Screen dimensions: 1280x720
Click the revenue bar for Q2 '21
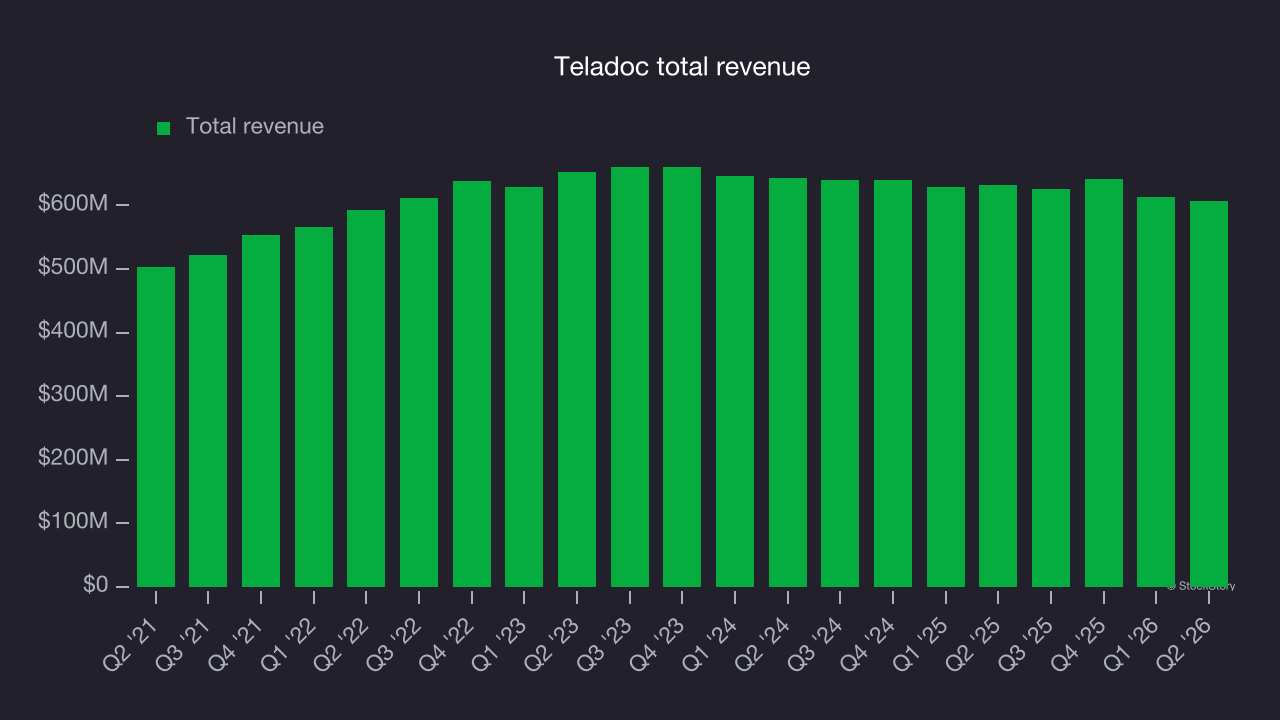coord(156,427)
